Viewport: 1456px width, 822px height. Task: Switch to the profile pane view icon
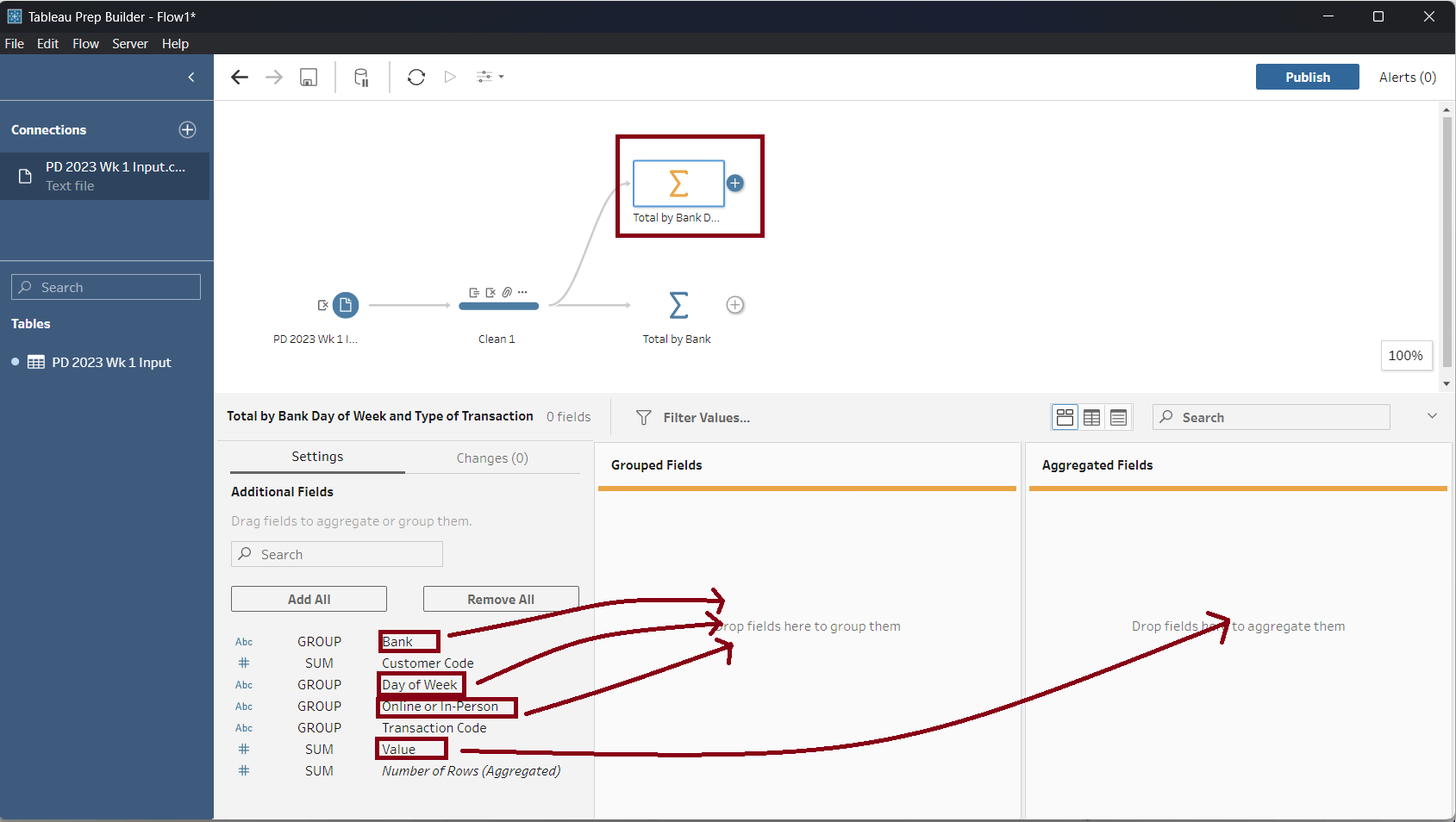tap(1065, 418)
